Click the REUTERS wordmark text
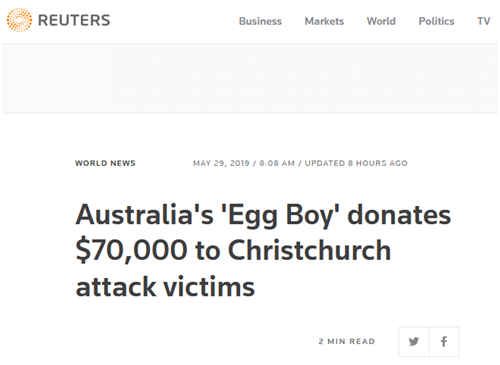This screenshot has height=365, width=500. coord(74,20)
